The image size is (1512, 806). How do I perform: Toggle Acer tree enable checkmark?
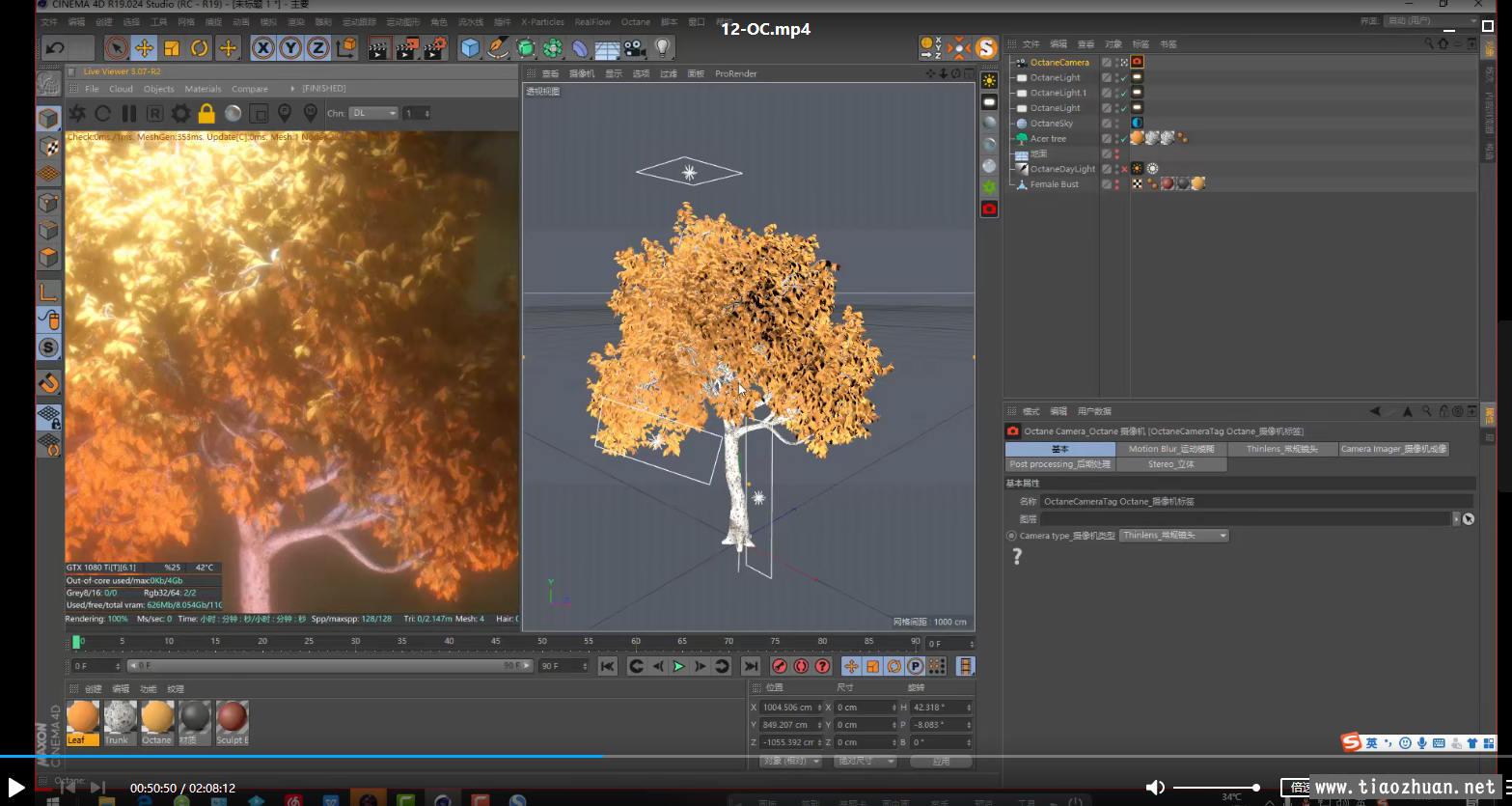click(x=1124, y=138)
